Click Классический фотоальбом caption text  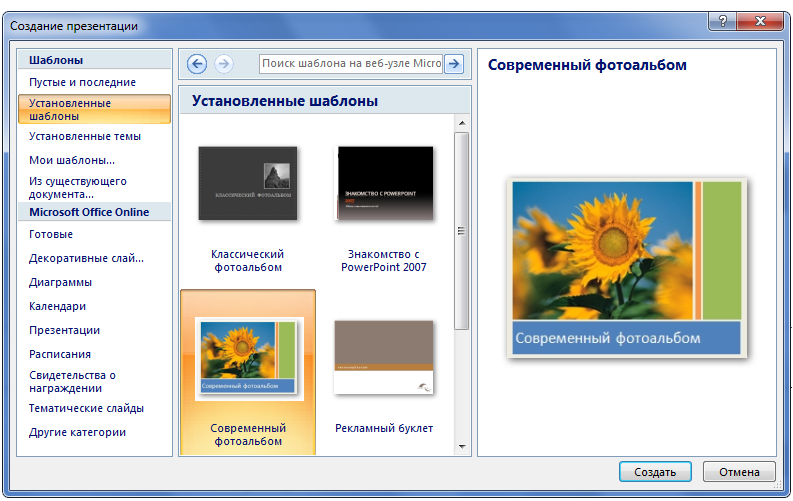(x=248, y=261)
